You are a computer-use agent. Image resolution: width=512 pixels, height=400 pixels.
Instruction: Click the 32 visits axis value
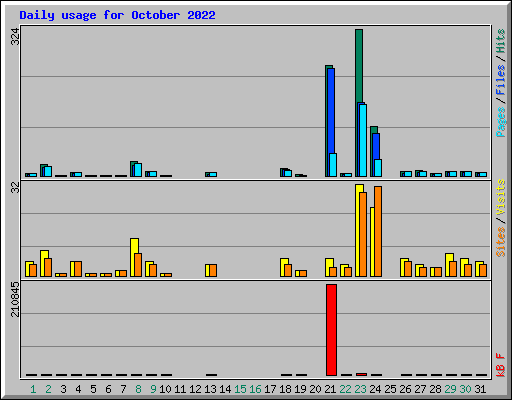(x=15, y=188)
